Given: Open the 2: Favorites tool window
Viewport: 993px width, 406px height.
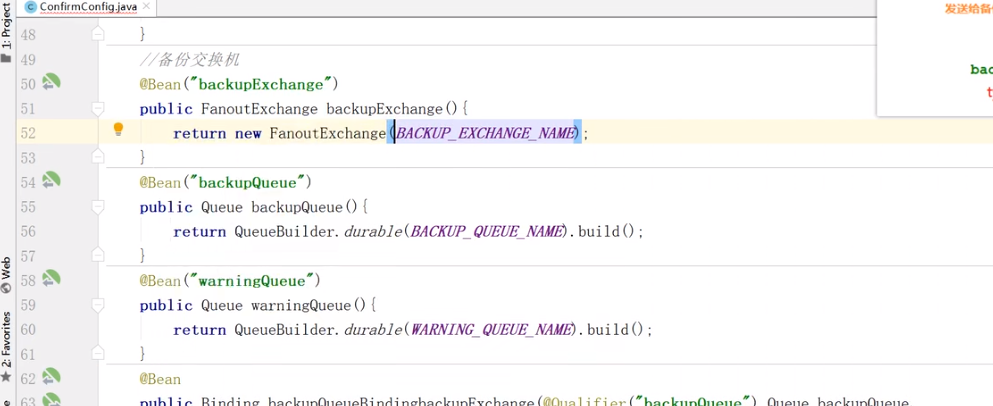Looking at the screenshot, I should pyautogui.click(x=6, y=340).
